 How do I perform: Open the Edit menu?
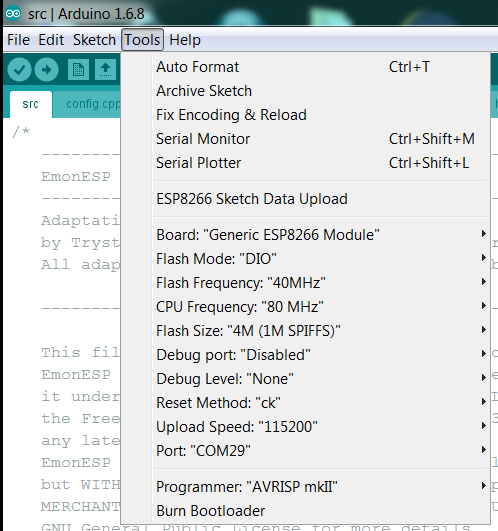pyautogui.click(x=51, y=40)
